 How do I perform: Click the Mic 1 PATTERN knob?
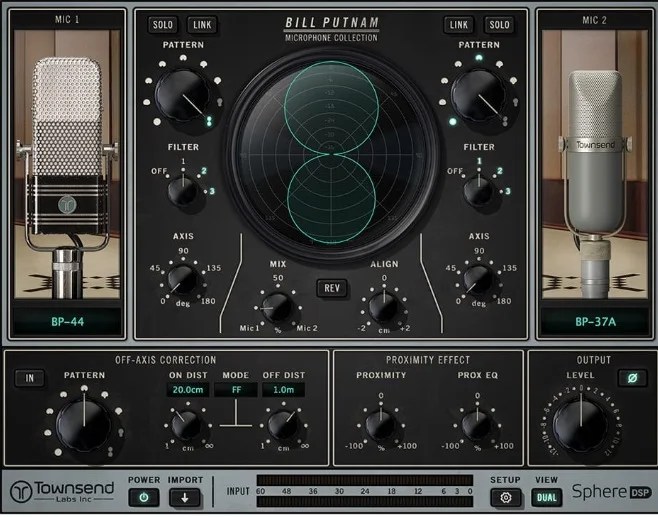183,97
